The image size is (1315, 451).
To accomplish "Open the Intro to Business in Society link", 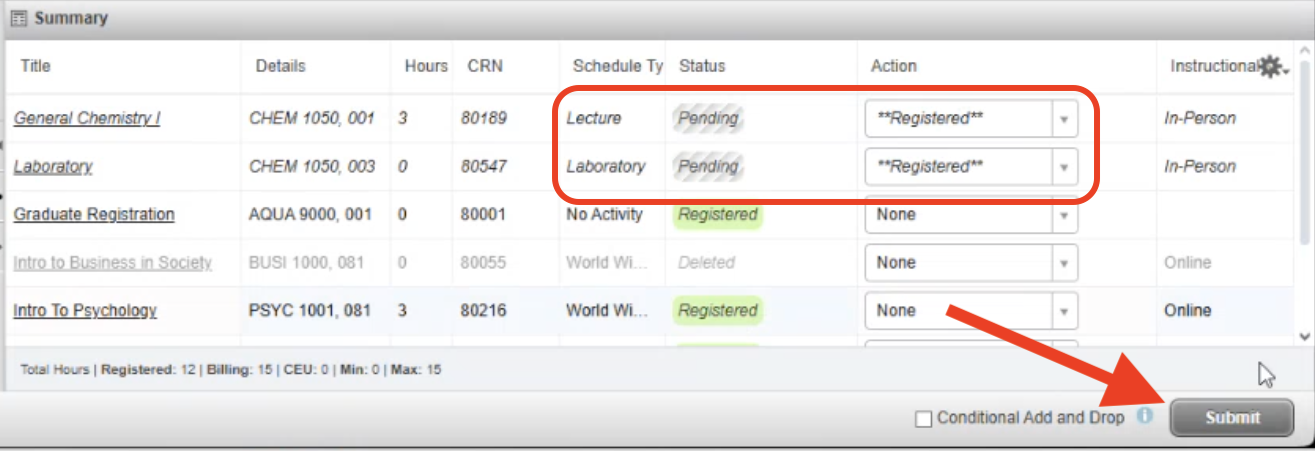I will click(113, 262).
